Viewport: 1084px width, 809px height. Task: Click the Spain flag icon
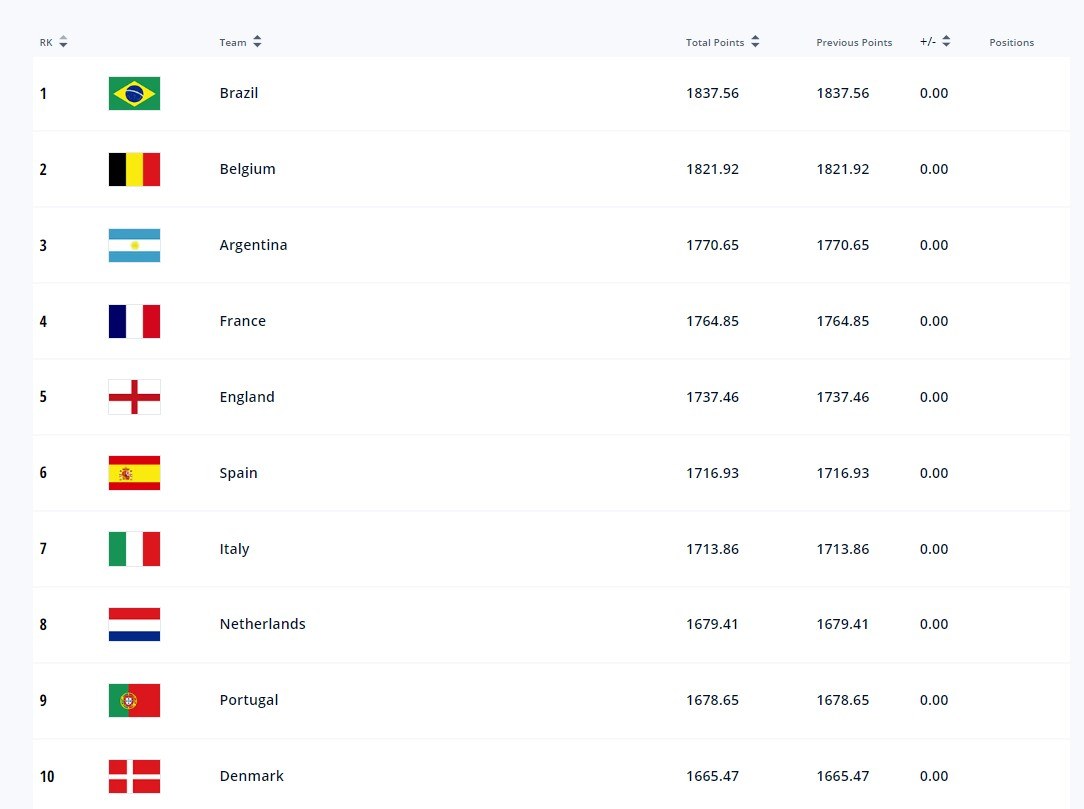pyautogui.click(x=134, y=473)
